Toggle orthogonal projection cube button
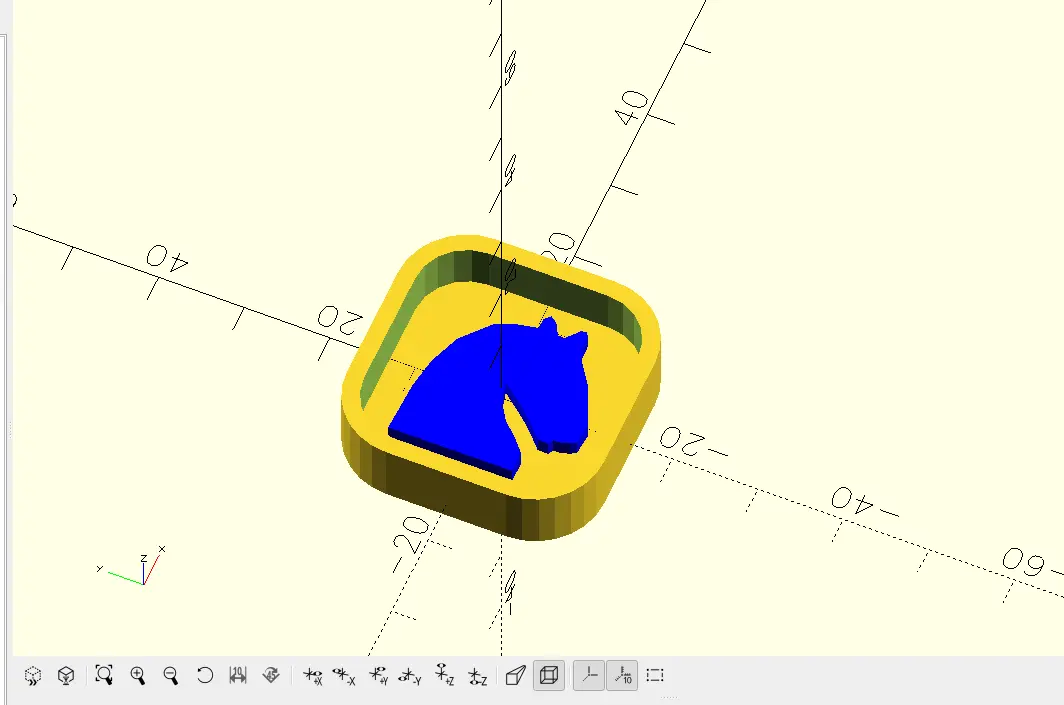 tap(549, 675)
